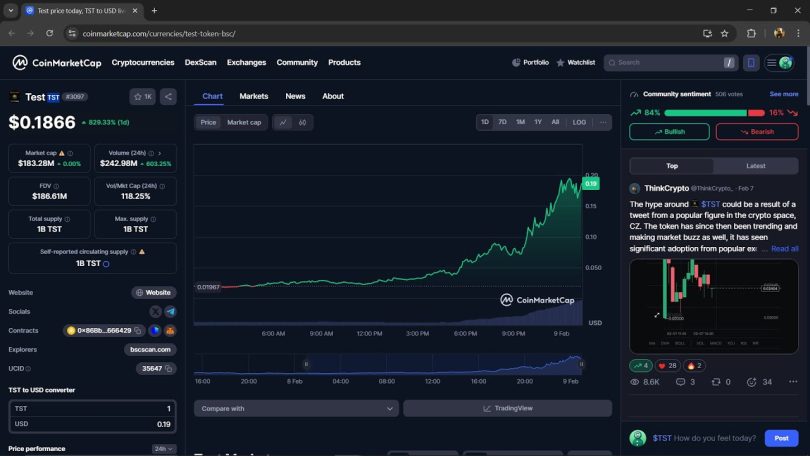Viewport: 810px width, 456px height.
Task: Copy the contract address 0x868b...666429
Action: coord(137,331)
